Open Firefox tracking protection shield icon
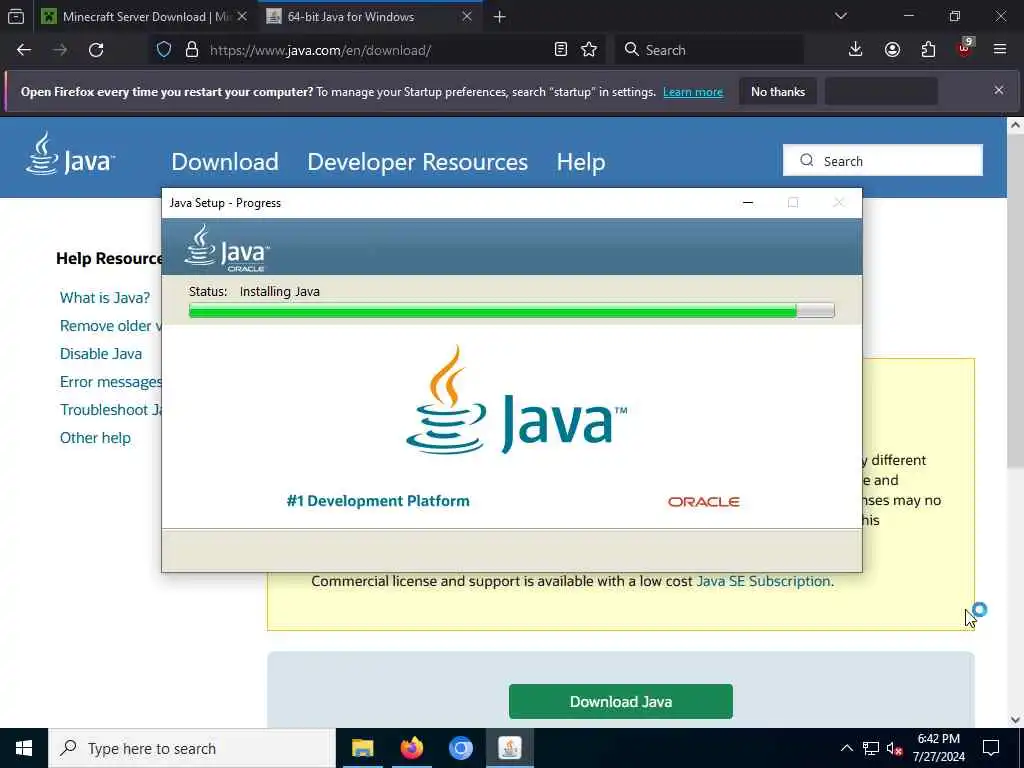 pos(164,50)
